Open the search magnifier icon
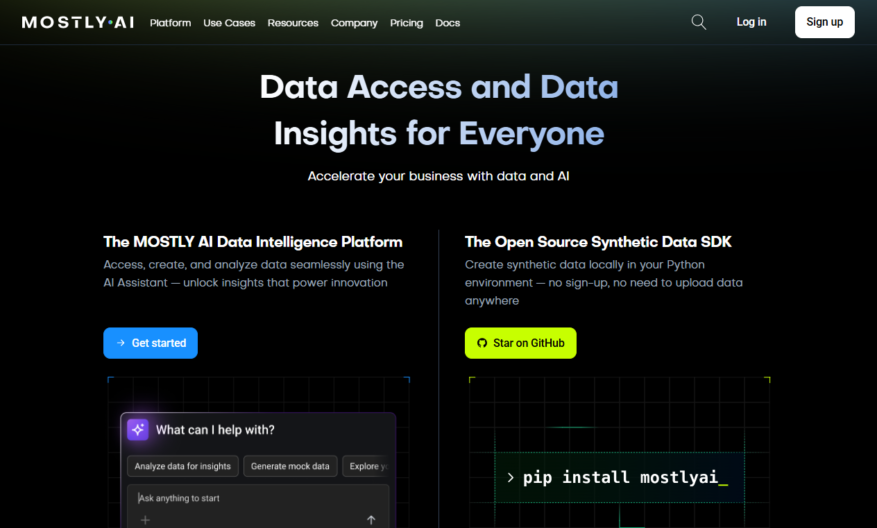Viewport: 877px width, 528px height. (699, 22)
